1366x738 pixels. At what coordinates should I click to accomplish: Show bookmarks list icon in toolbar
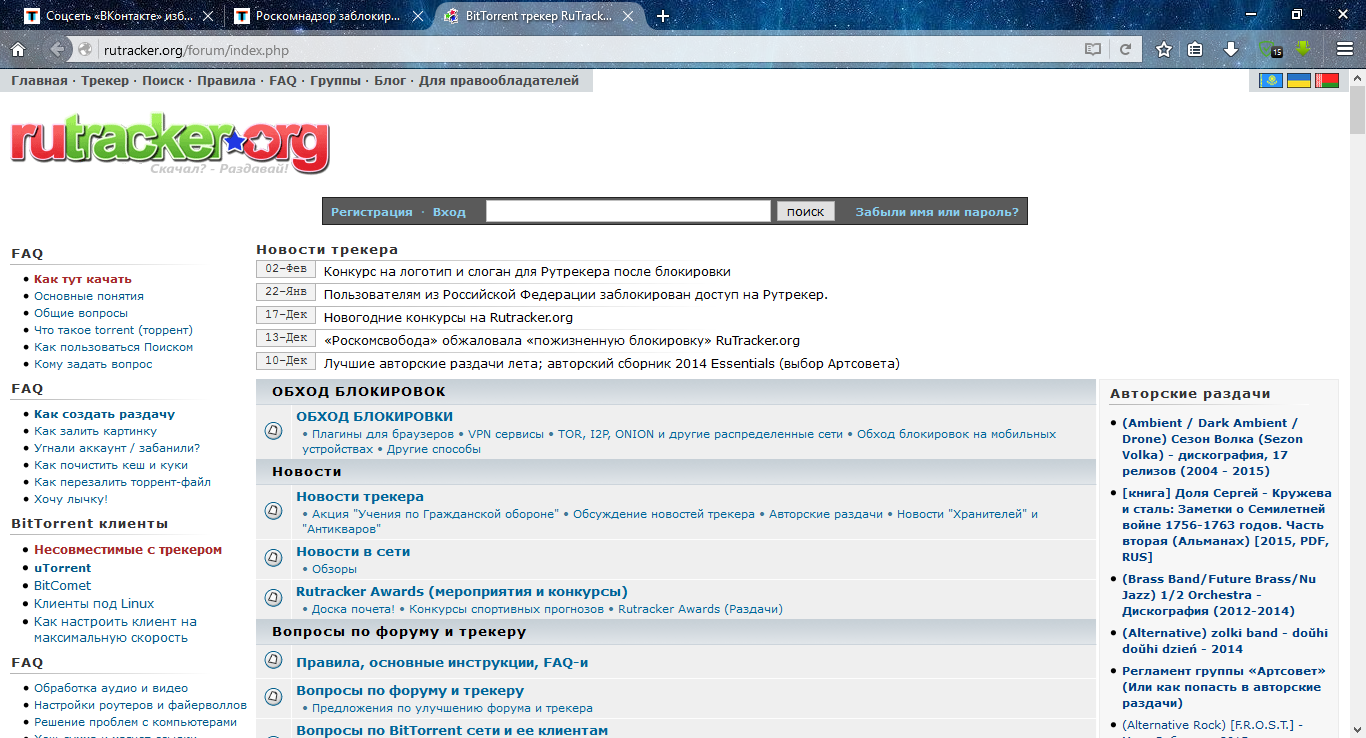click(x=1195, y=49)
